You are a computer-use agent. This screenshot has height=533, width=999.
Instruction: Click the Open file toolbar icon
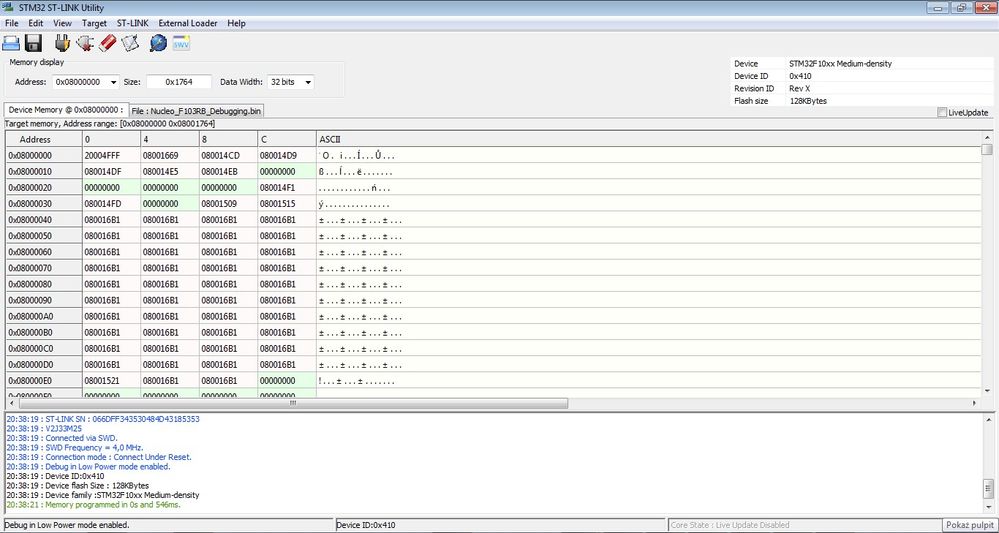point(11,43)
